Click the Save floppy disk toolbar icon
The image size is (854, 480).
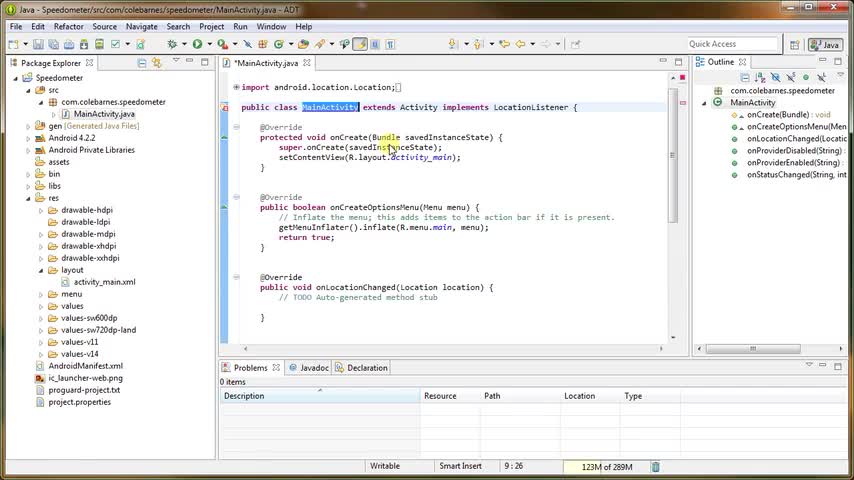pyautogui.click(x=38, y=44)
